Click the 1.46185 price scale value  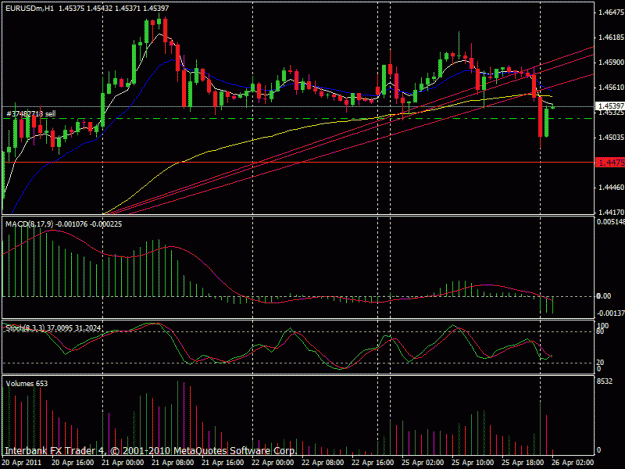[x=611, y=37]
